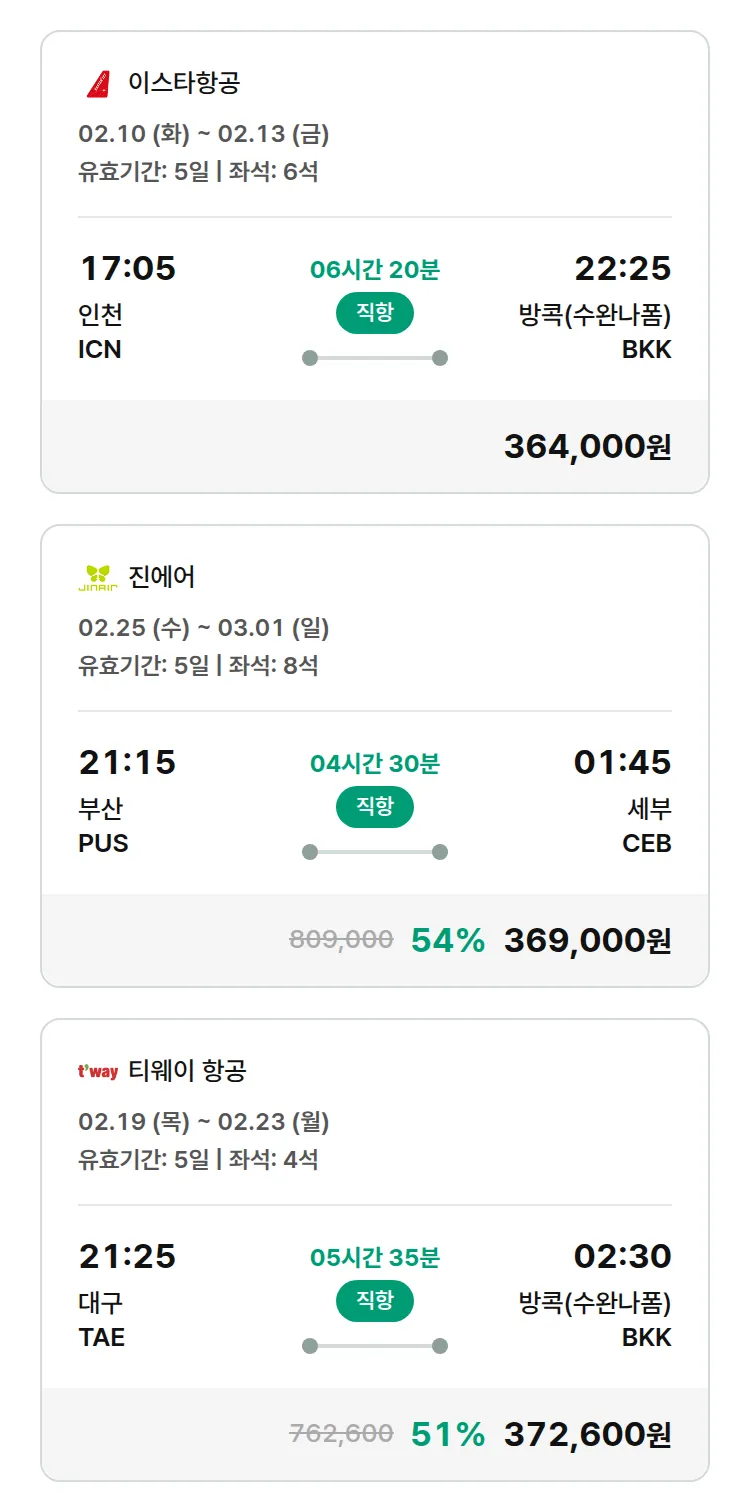Open the 진에어 flight card title

[162, 576]
